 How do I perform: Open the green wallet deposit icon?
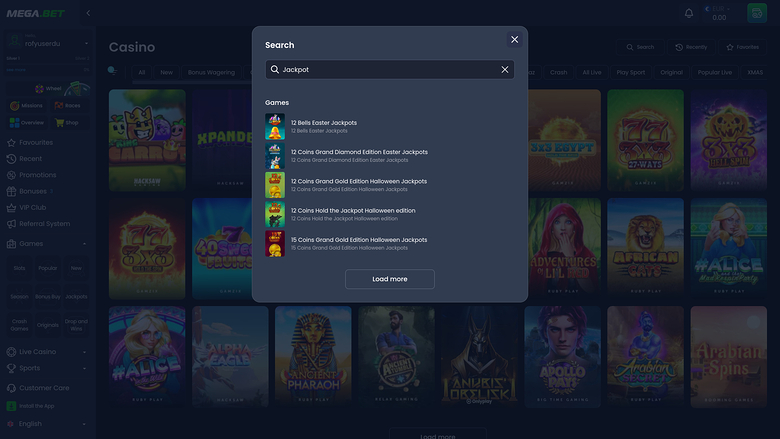click(x=757, y=13)
